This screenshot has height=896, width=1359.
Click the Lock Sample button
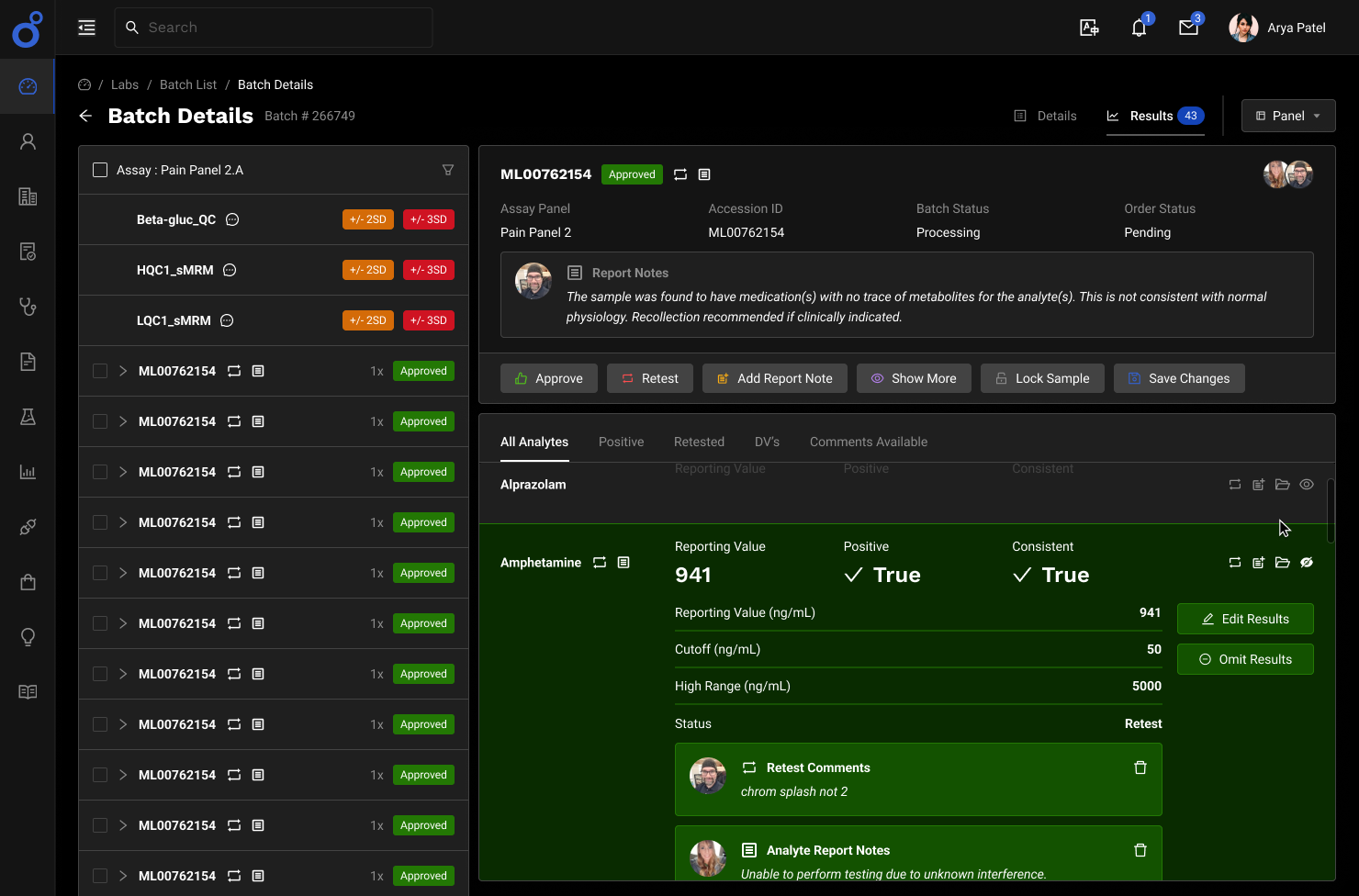click(x=1042, y=378)
